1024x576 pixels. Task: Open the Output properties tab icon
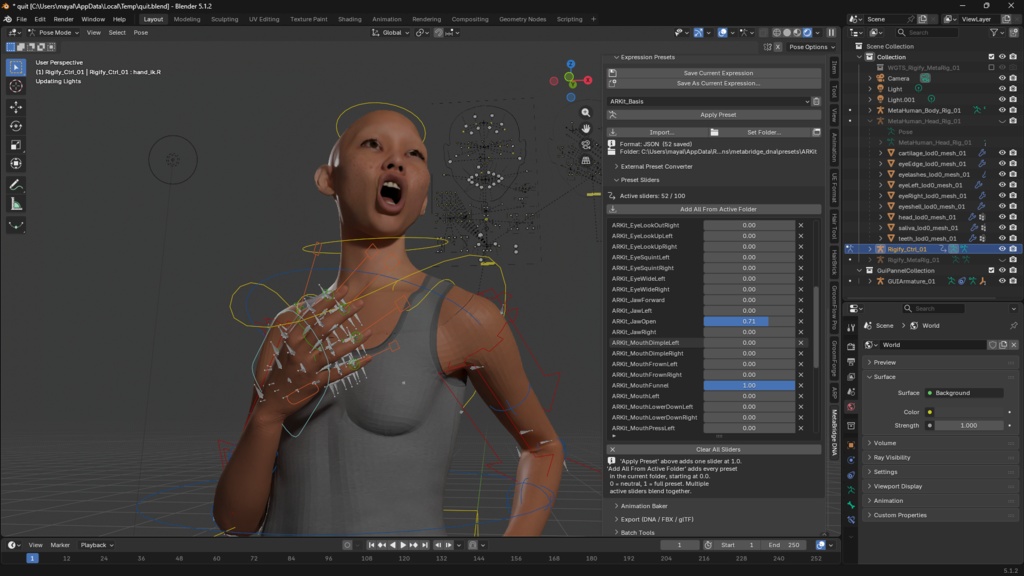click(851, 361)
